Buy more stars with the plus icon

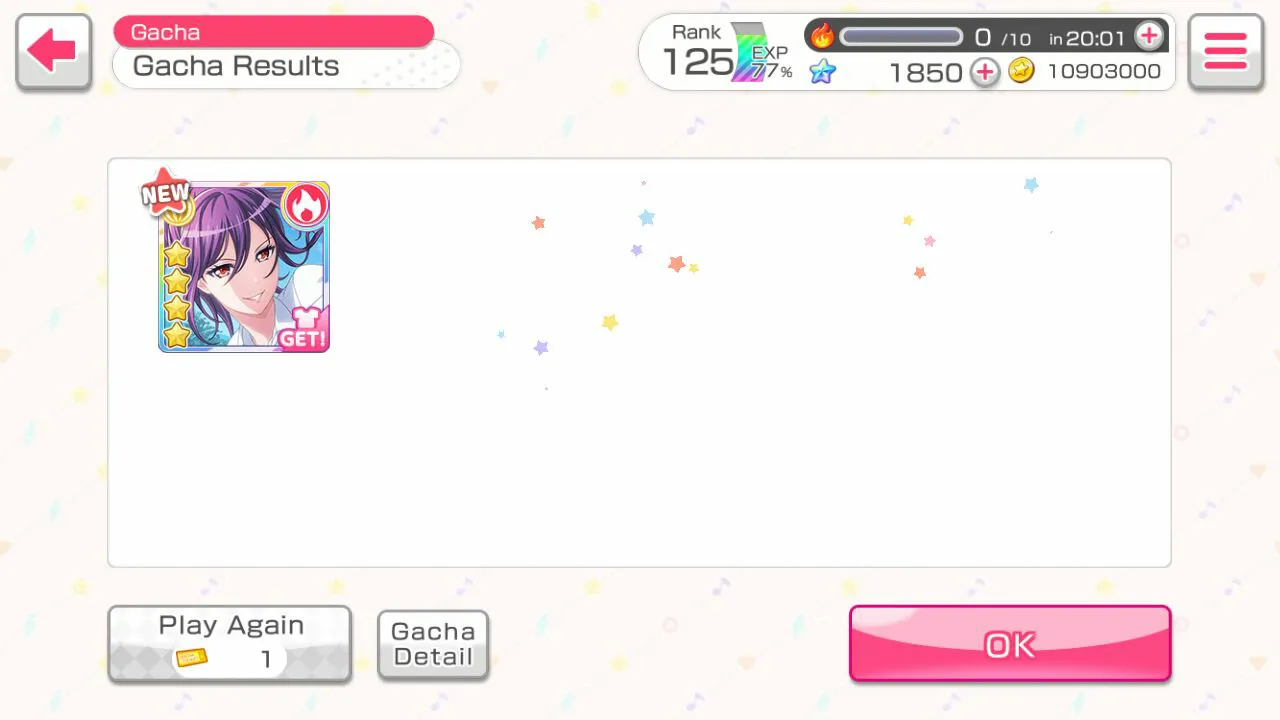point(985,72)
